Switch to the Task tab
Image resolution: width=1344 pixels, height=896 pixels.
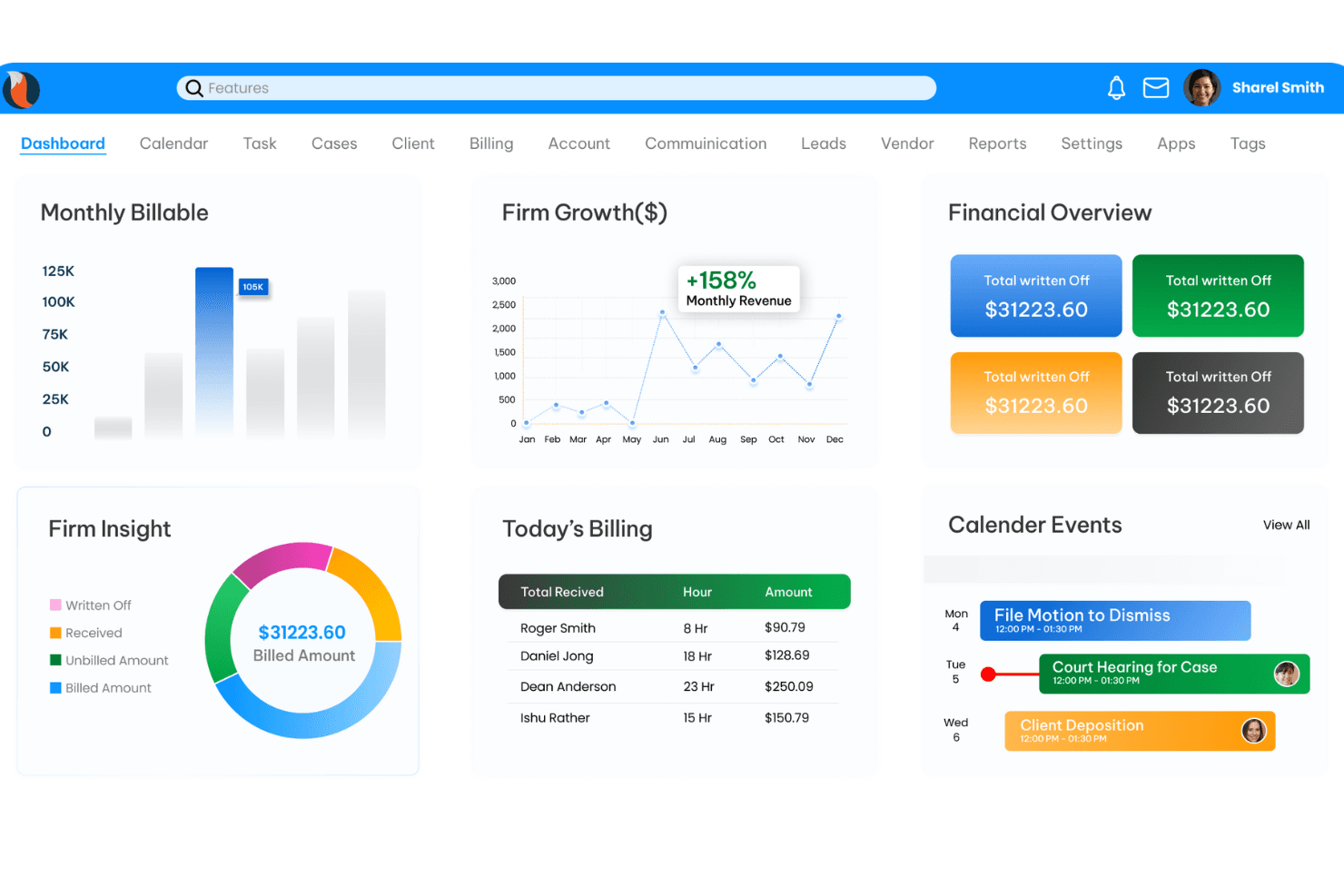pos(260,143)
